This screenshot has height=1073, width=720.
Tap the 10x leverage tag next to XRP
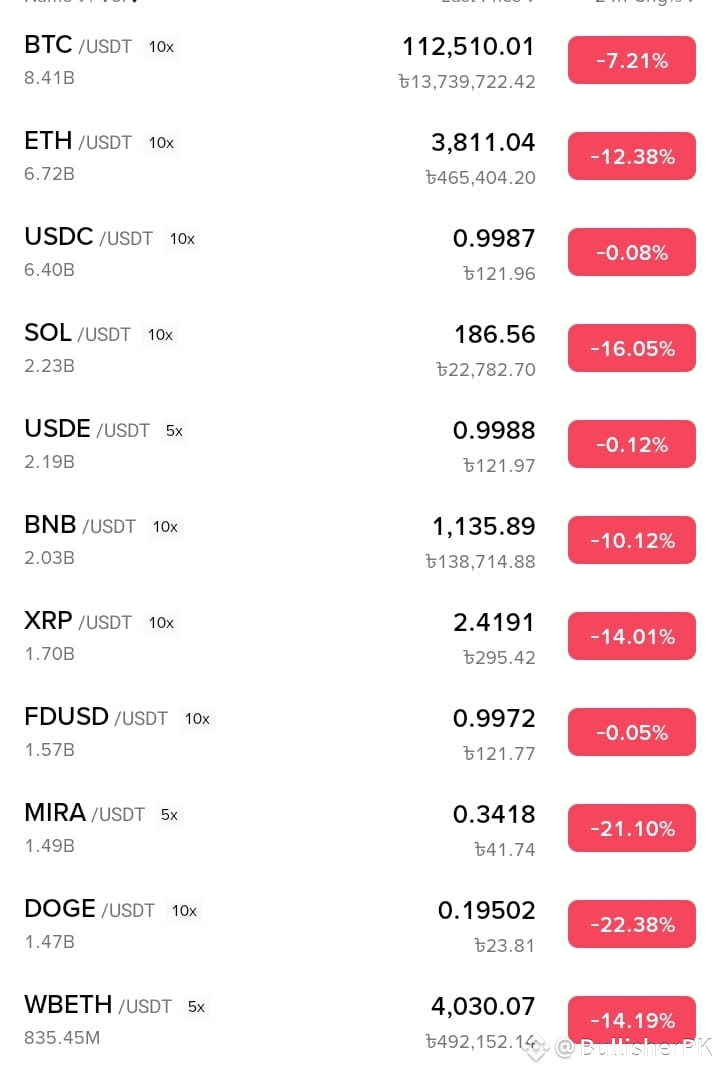tap(161, 623)
